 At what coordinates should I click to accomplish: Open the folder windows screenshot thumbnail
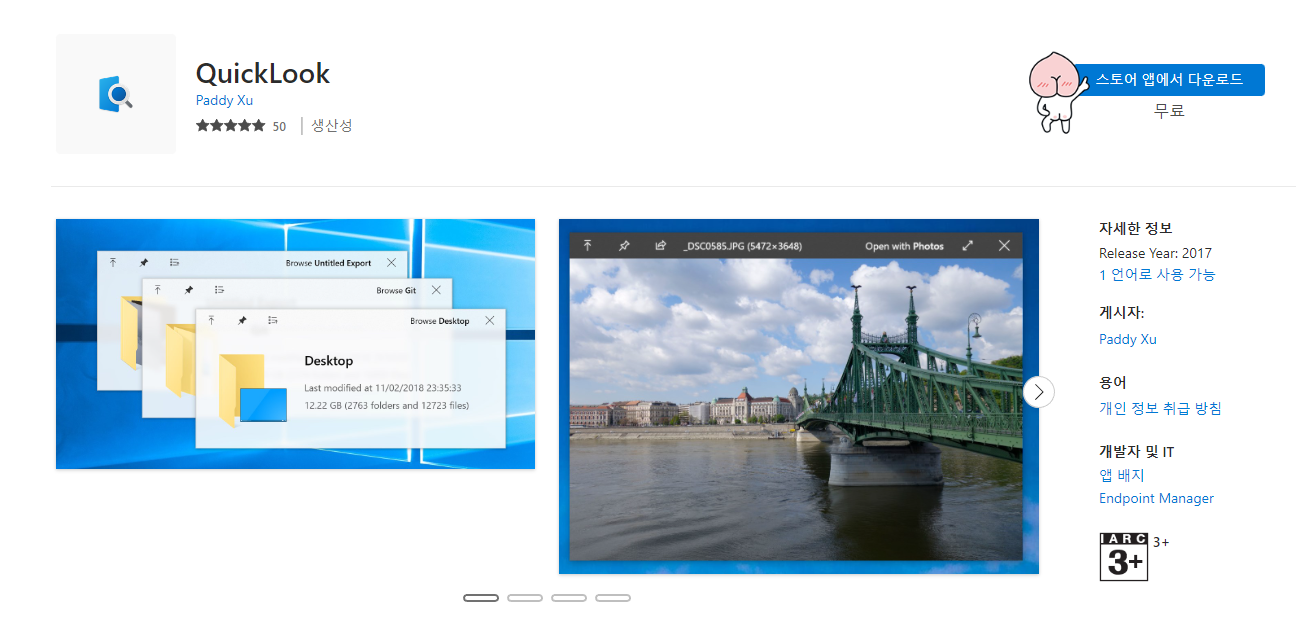tap(295, 344)
